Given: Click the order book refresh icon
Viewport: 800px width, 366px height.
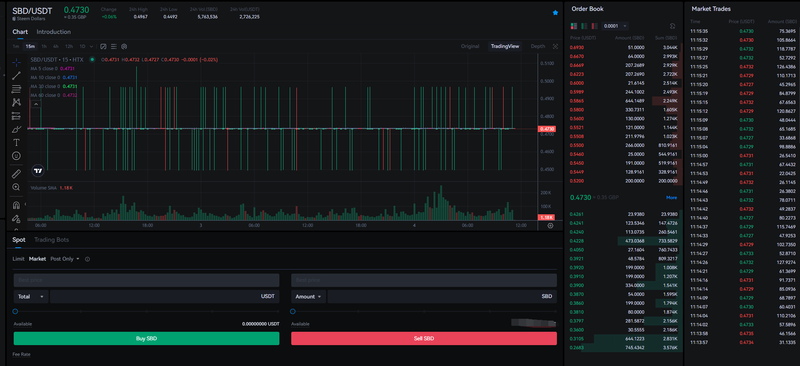Looking at the screenshot, I should point(672,26).
